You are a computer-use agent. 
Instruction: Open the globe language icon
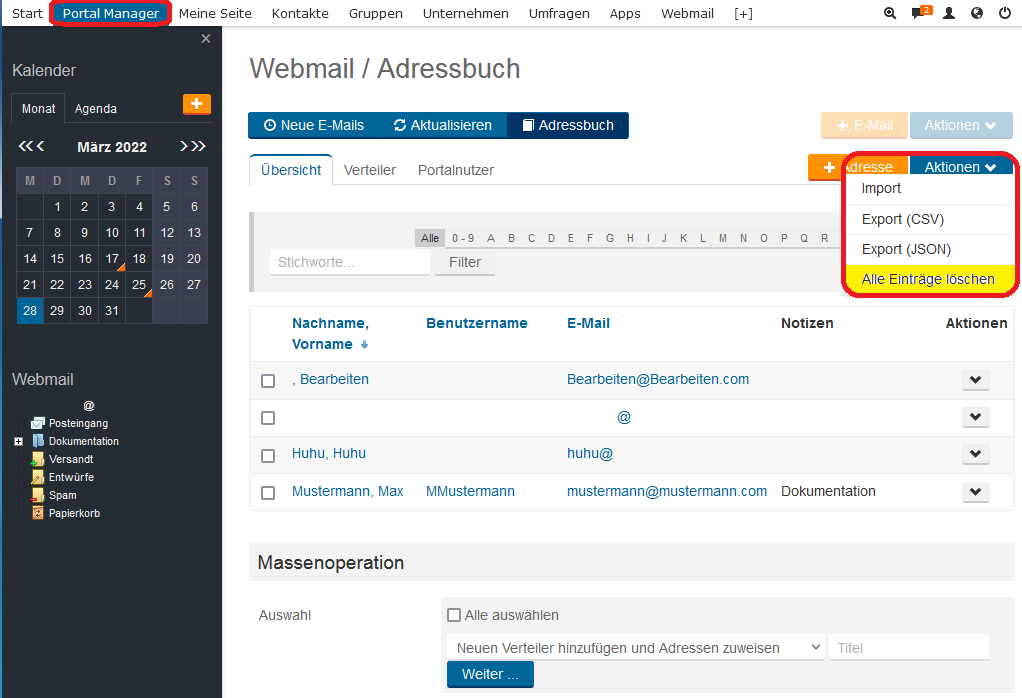click(976, 13)
